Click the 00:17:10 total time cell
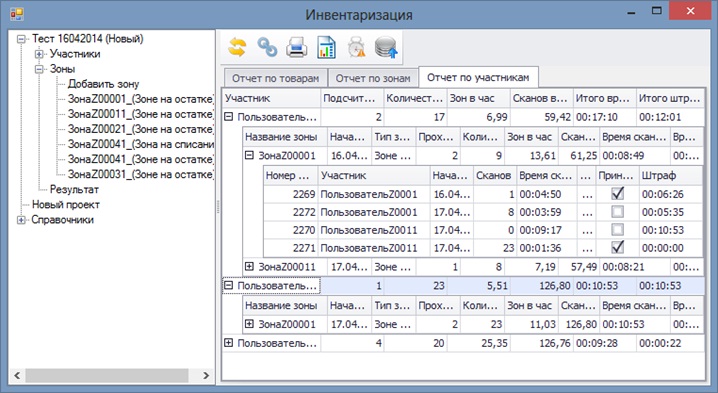Image resolution: width=718 pixels, height=393 pixels. (x=604, y=117)
